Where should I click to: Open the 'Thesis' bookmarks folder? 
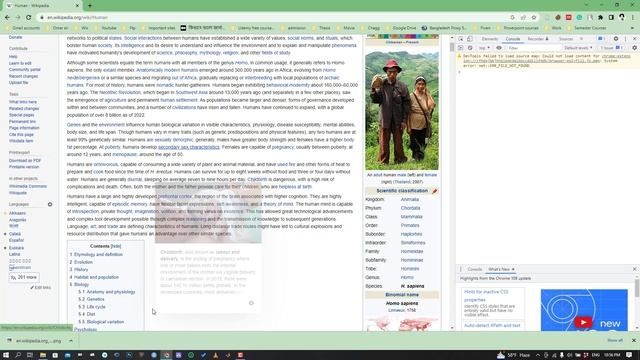click(x=321, y=28)
